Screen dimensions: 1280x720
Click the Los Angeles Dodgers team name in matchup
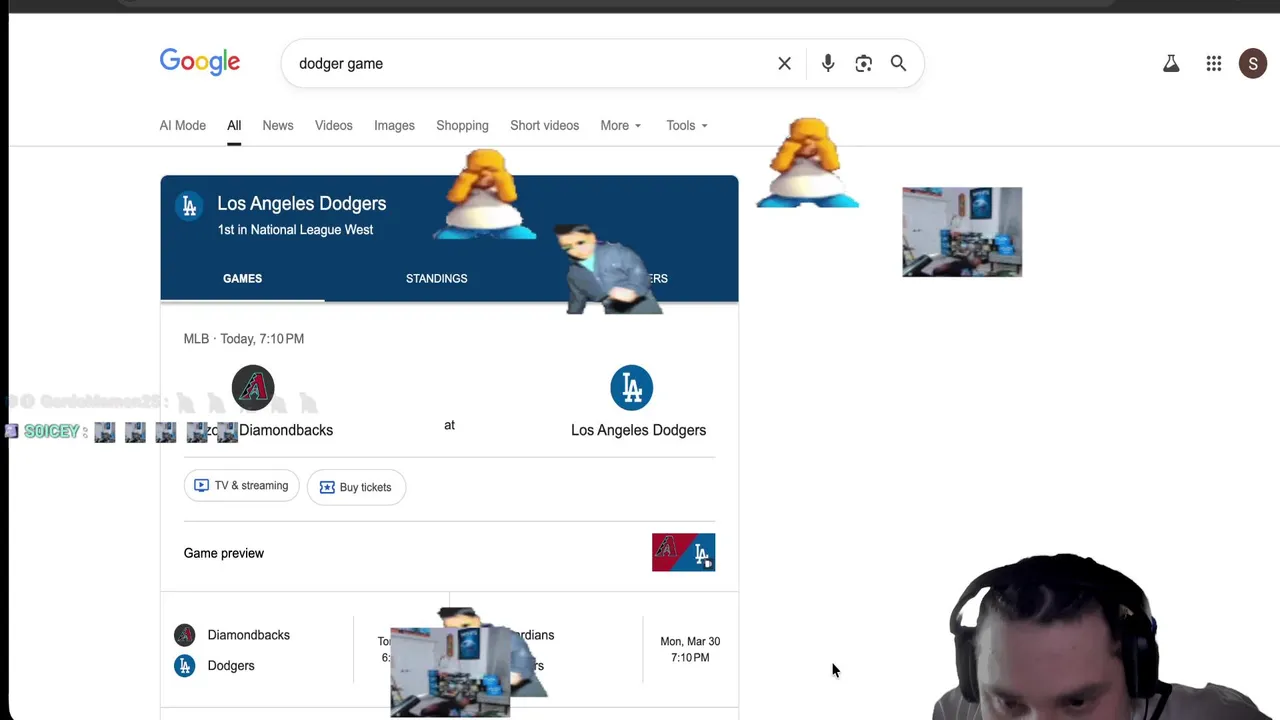pos(638,430)
